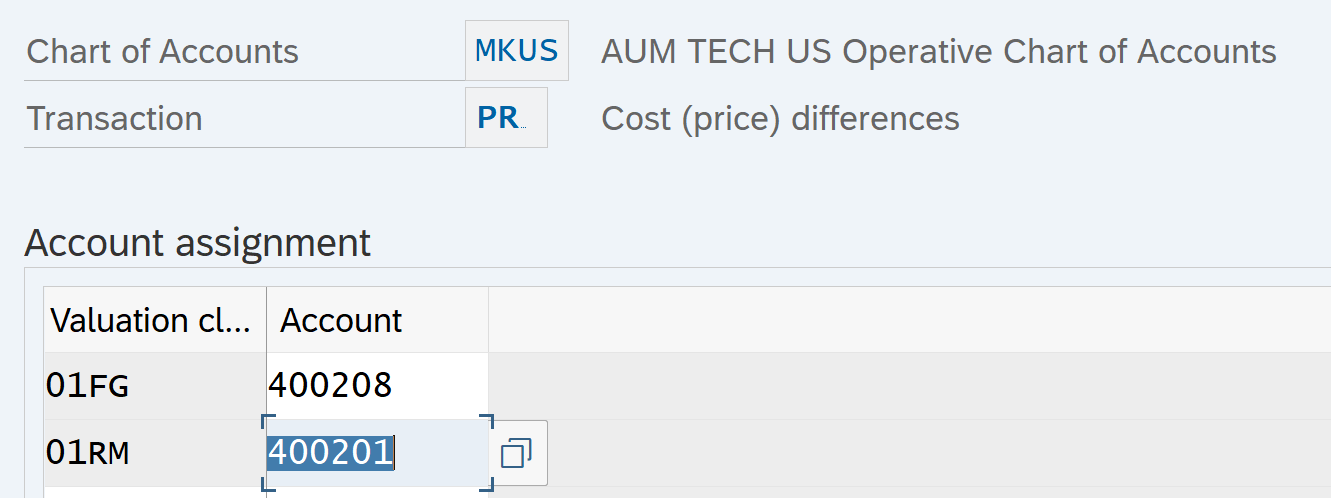1331x498 pixels.
Task: Click empty account cell below 400201
Action: click(376, 492)
